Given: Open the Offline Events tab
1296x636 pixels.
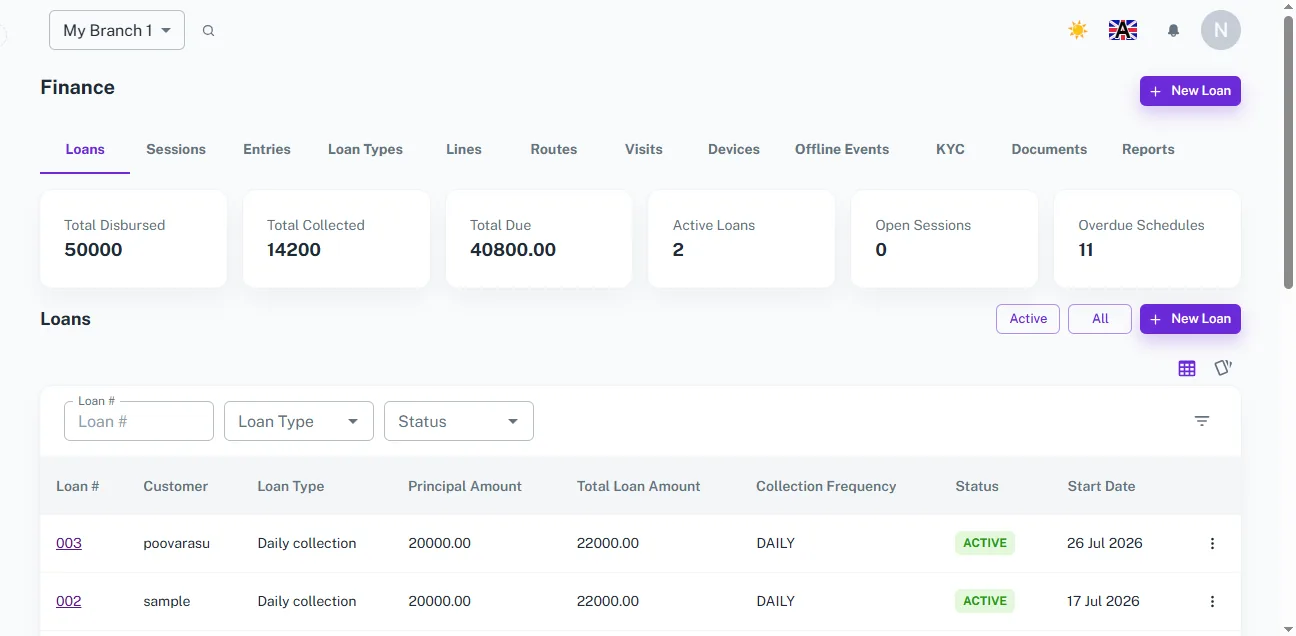Looking at the screenshot, I should [842, 149].
